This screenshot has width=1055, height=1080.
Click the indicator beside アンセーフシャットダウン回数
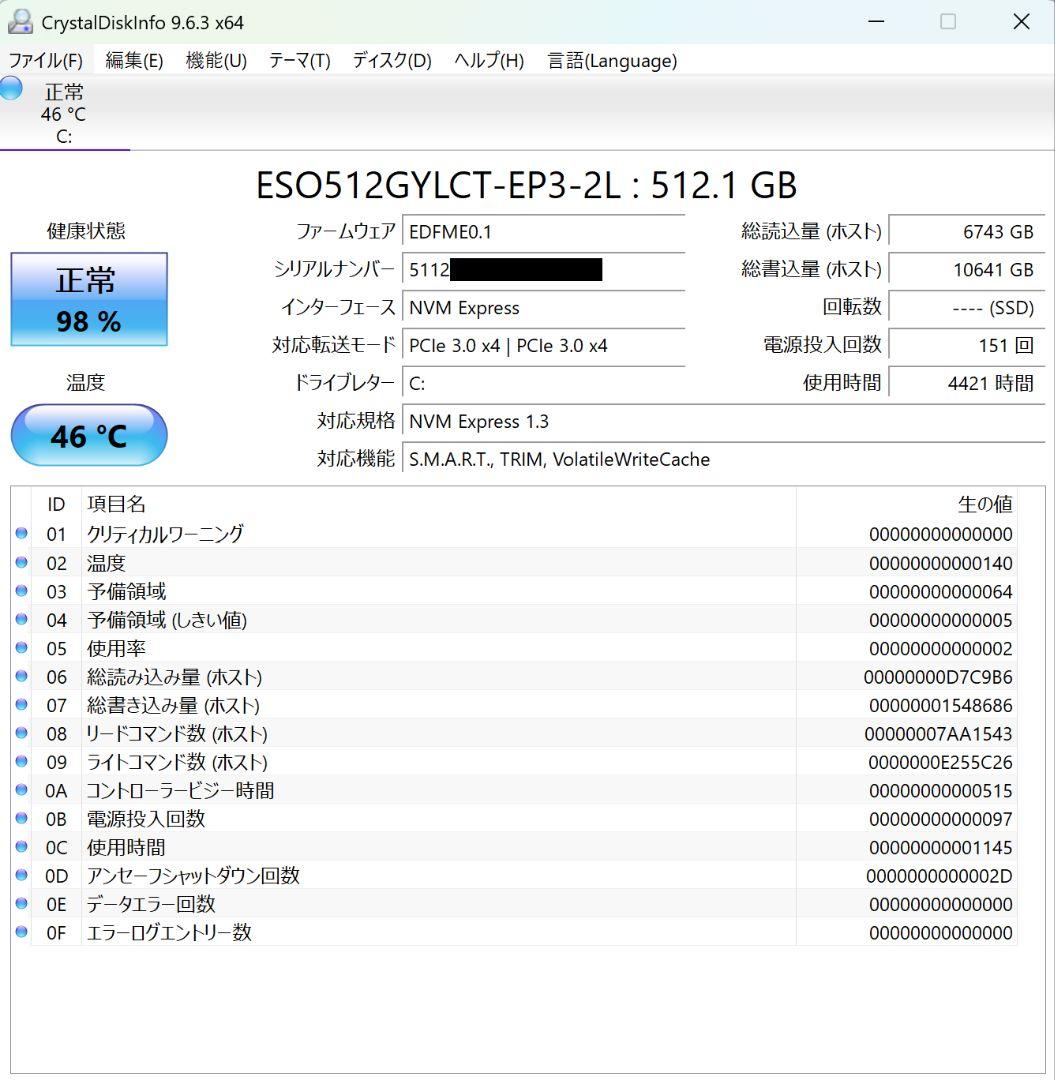coord(21,874)
